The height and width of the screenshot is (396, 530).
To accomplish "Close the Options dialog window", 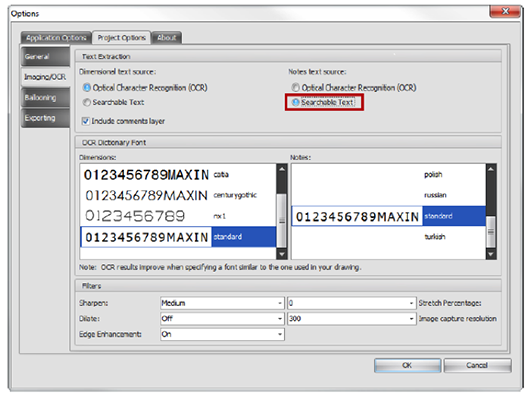I will 505,11.
